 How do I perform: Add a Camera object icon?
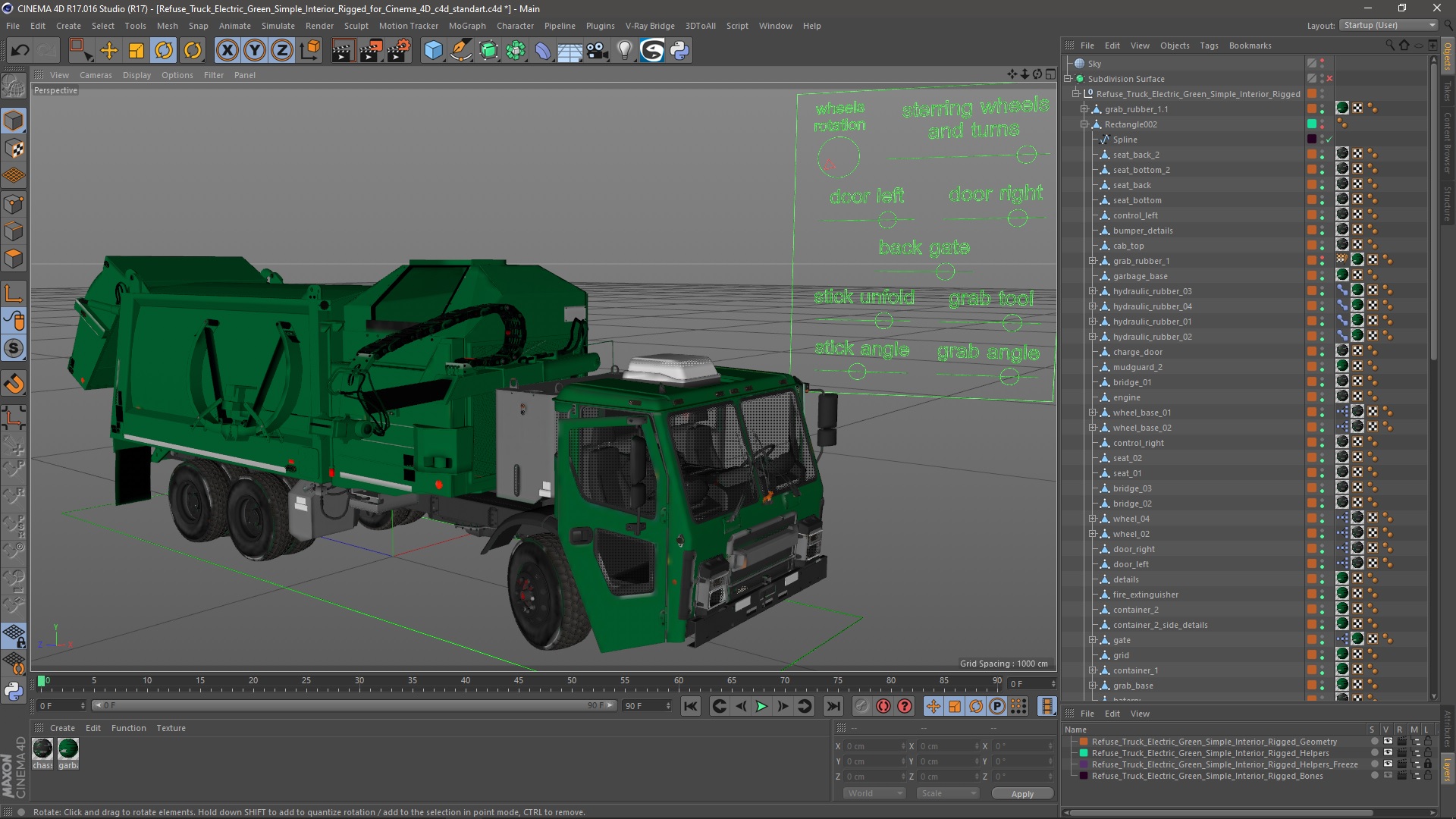point(598,51)
